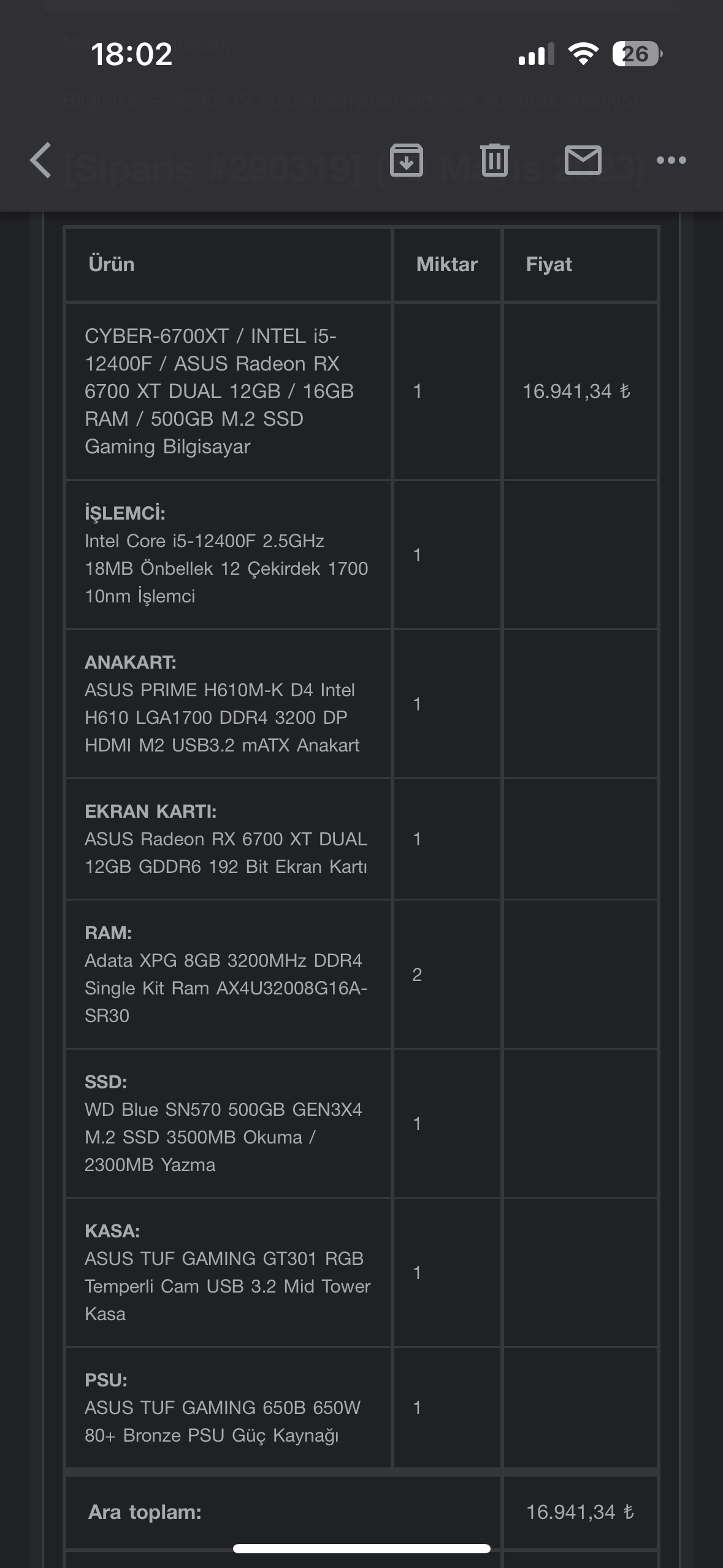Tap the Ürün column header
This screenshot has width=723, height=1568.
coord(112,264)
